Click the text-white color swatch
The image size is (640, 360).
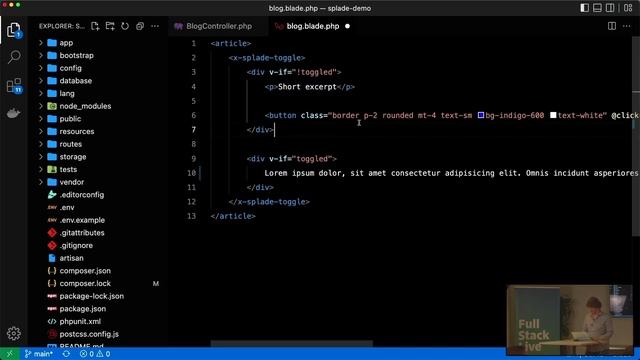point(553,116)
